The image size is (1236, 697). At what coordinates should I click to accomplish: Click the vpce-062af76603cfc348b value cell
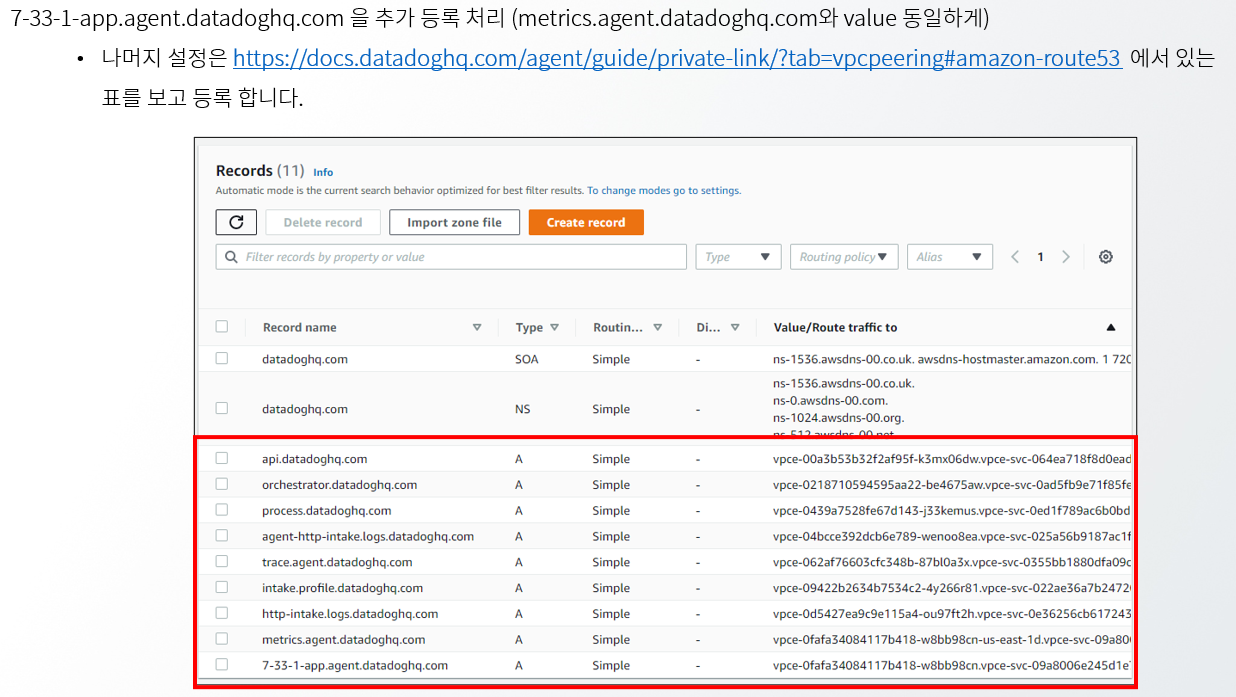[x=951, y=562]
